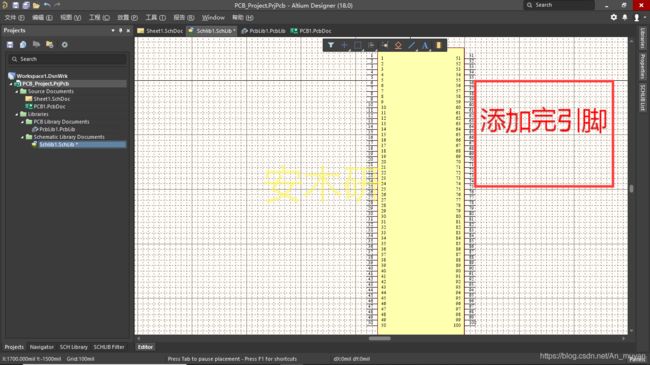The height and width of the screenshot is (365, 650).
Task: Open the Window menu
Action: coord(213,17)
